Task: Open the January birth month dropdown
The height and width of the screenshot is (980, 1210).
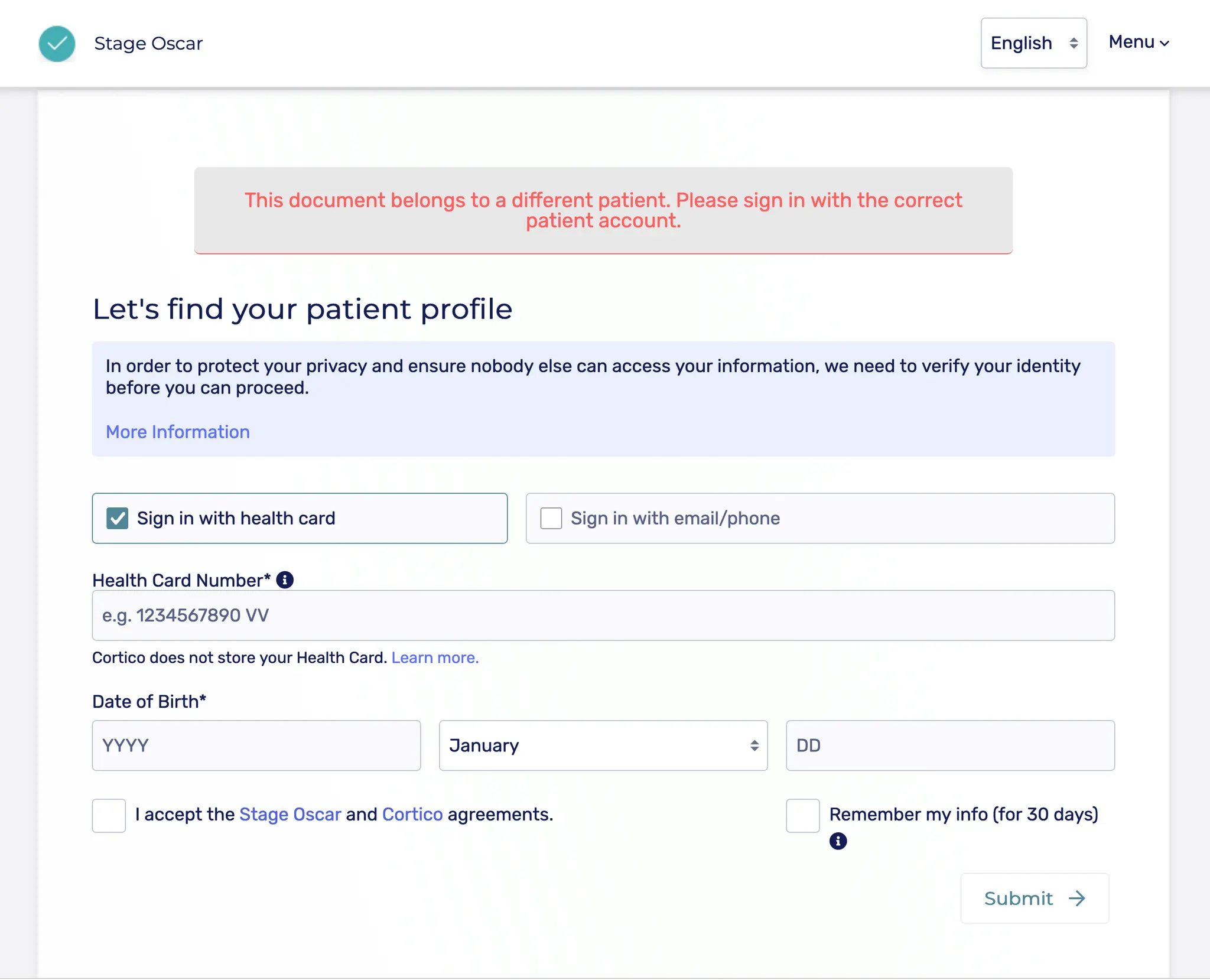Action: pyautogui.click(x=603, y=745)
